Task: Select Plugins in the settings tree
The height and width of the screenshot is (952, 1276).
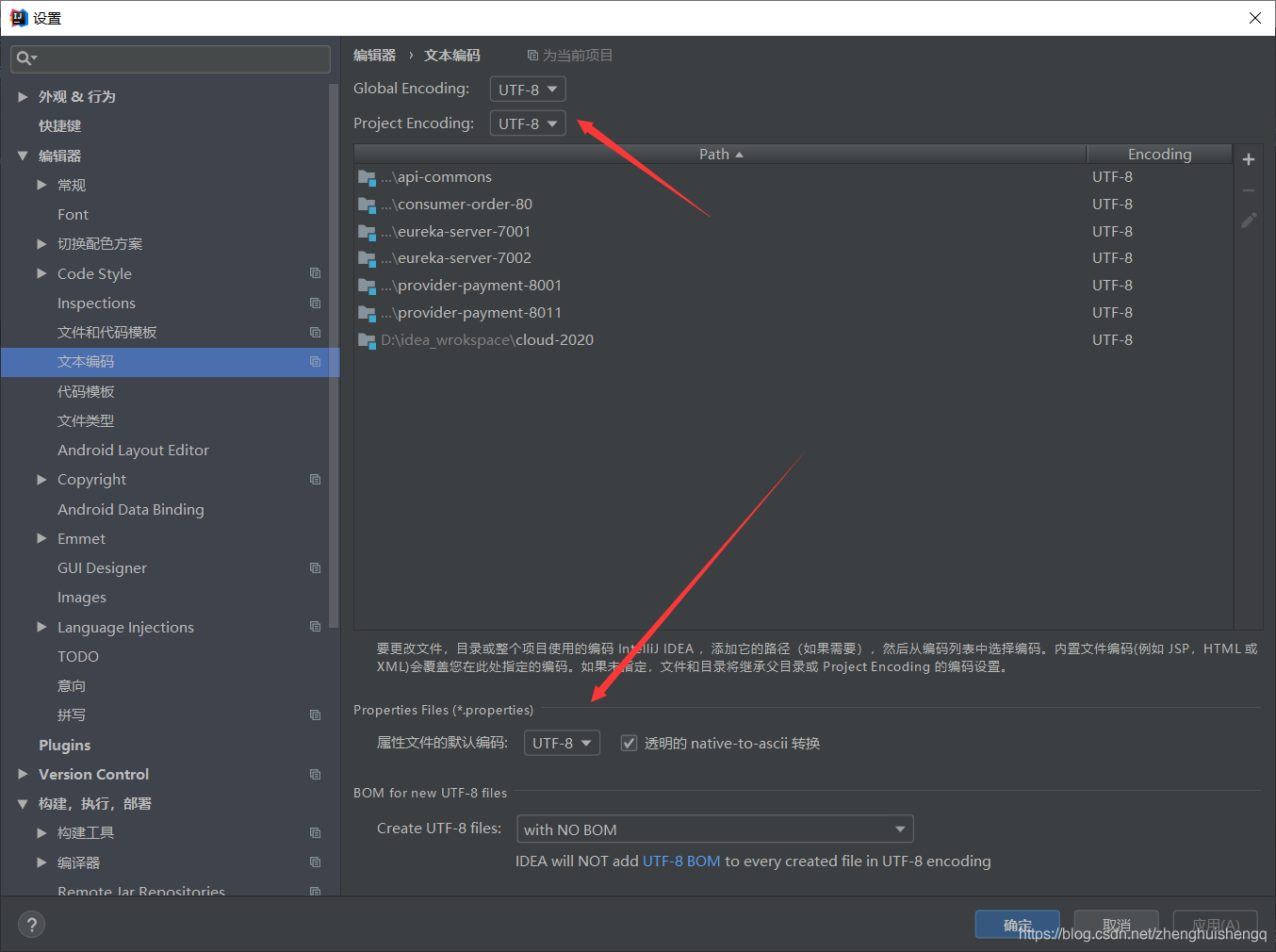Action: [x=64, y=746]
